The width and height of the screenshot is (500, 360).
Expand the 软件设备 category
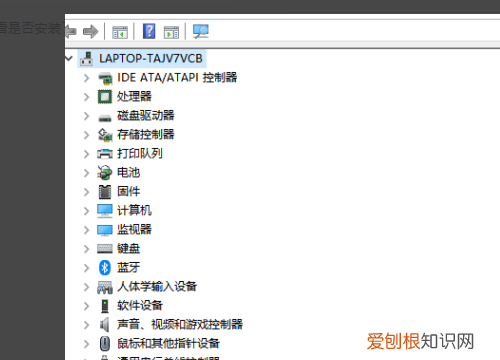point(87,306)
